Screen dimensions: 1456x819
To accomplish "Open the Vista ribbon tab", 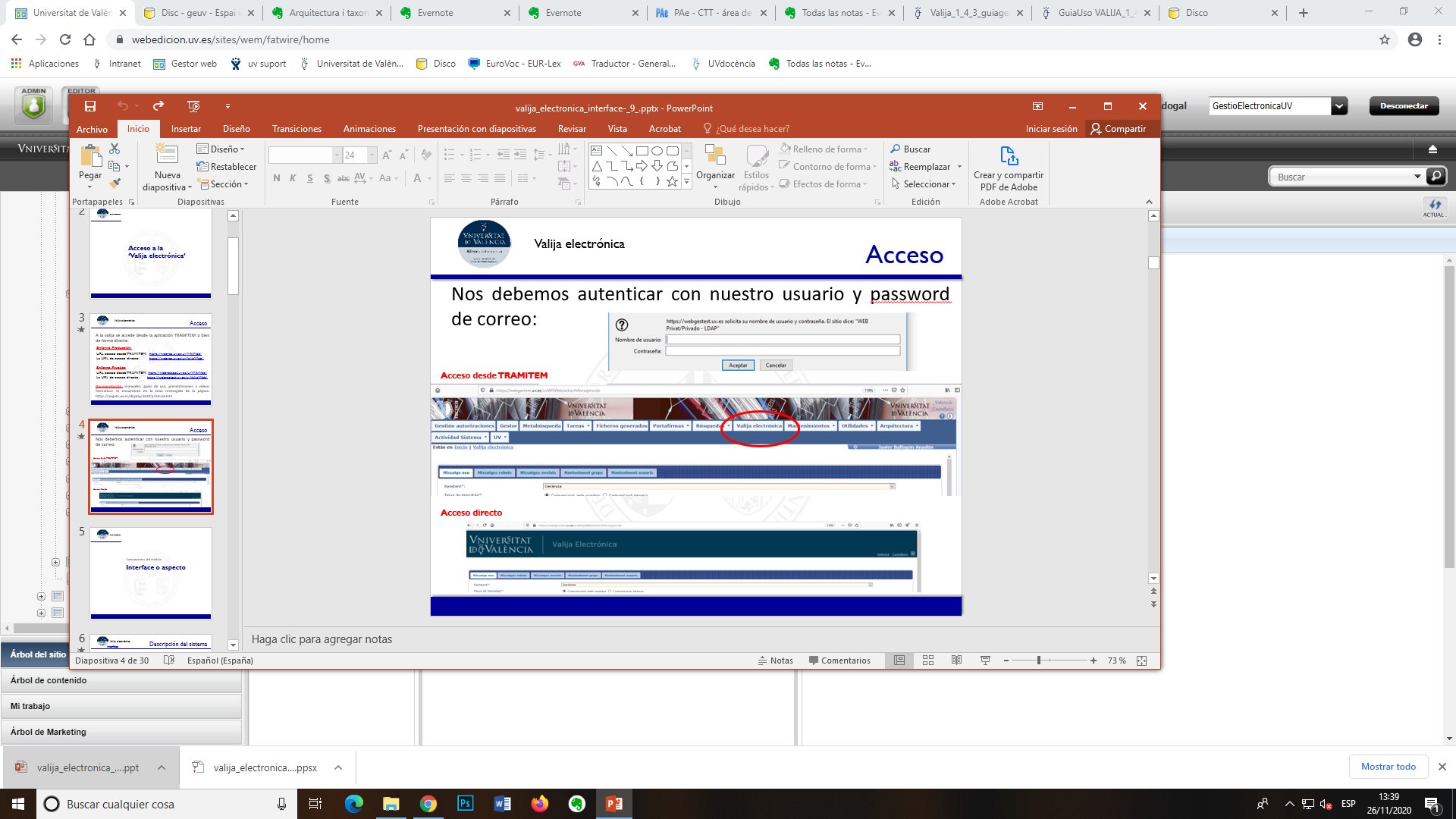I will (x=617, y=129).
